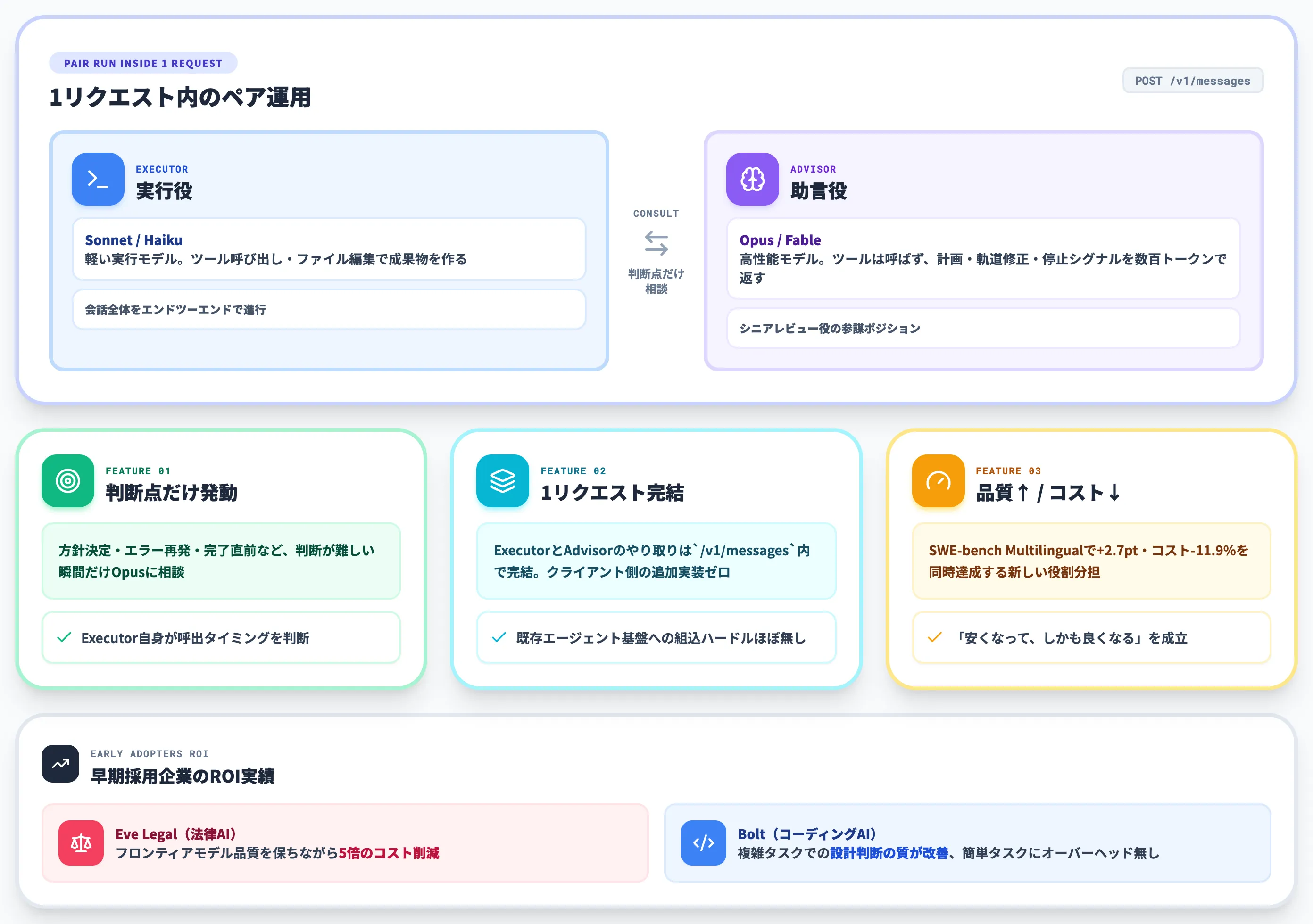Image resolution: width=1313 pixels, height=924 pixels.
Task: Click the 高性能モデル description text
Action: click(x=983, y=268)
